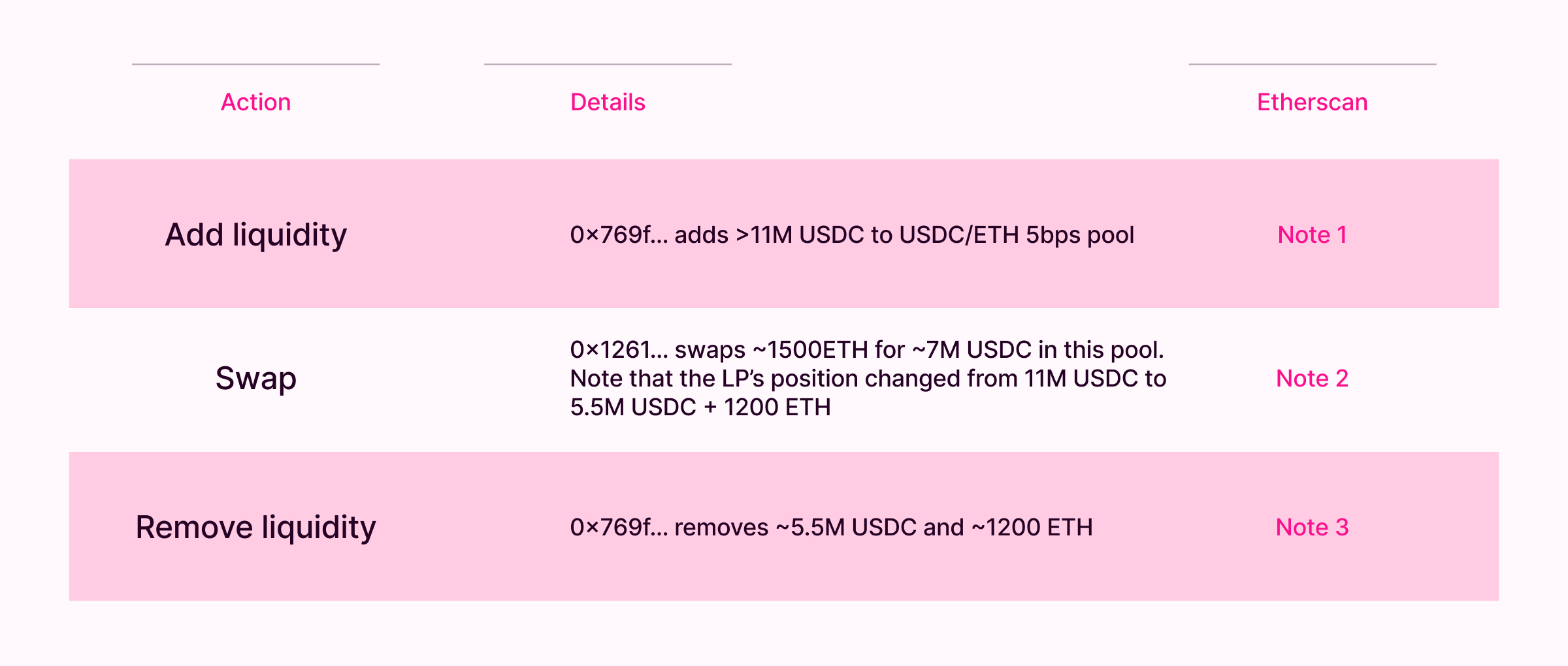Click the Action column header
Image resolution: width=1568 pixels, height=666 pixels.
[255, 103]
